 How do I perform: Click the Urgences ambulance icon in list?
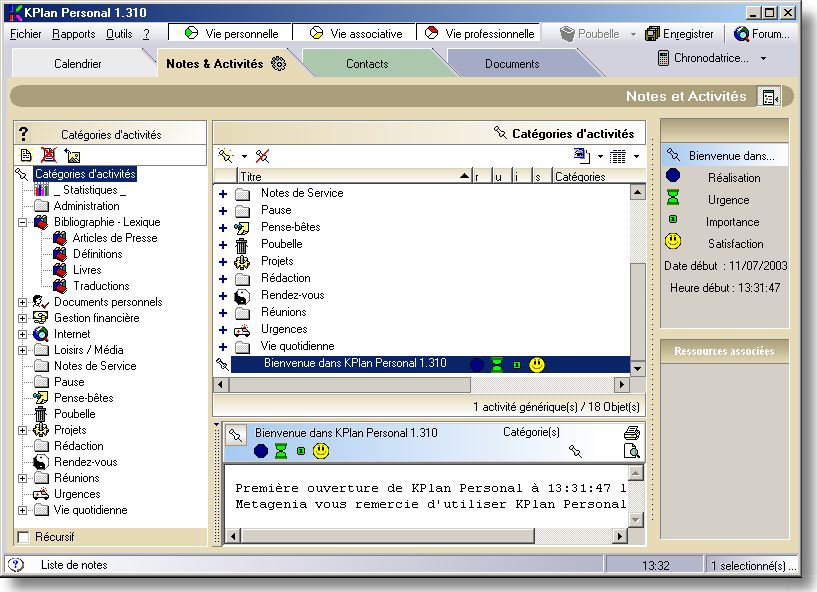[242, 330]
